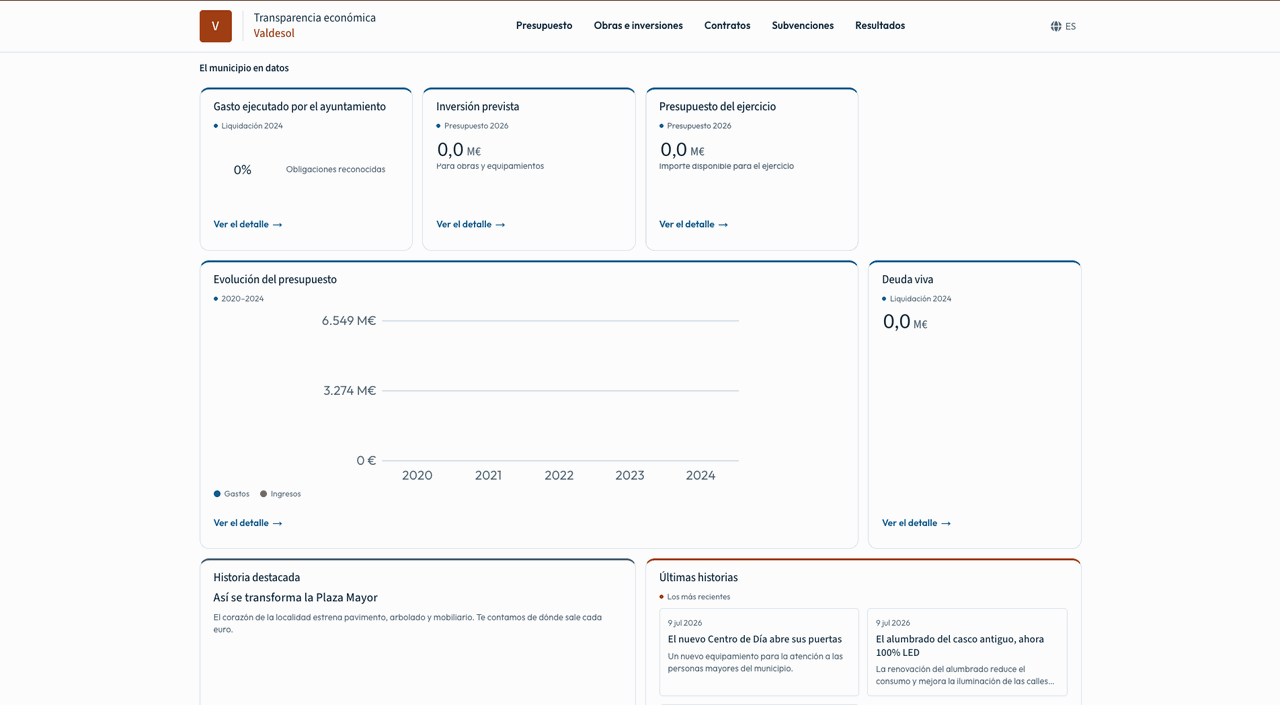Screen dimensions: 1280x705
Task: Click the Presupuesto del ejercicio card heading
Action: 718,107
